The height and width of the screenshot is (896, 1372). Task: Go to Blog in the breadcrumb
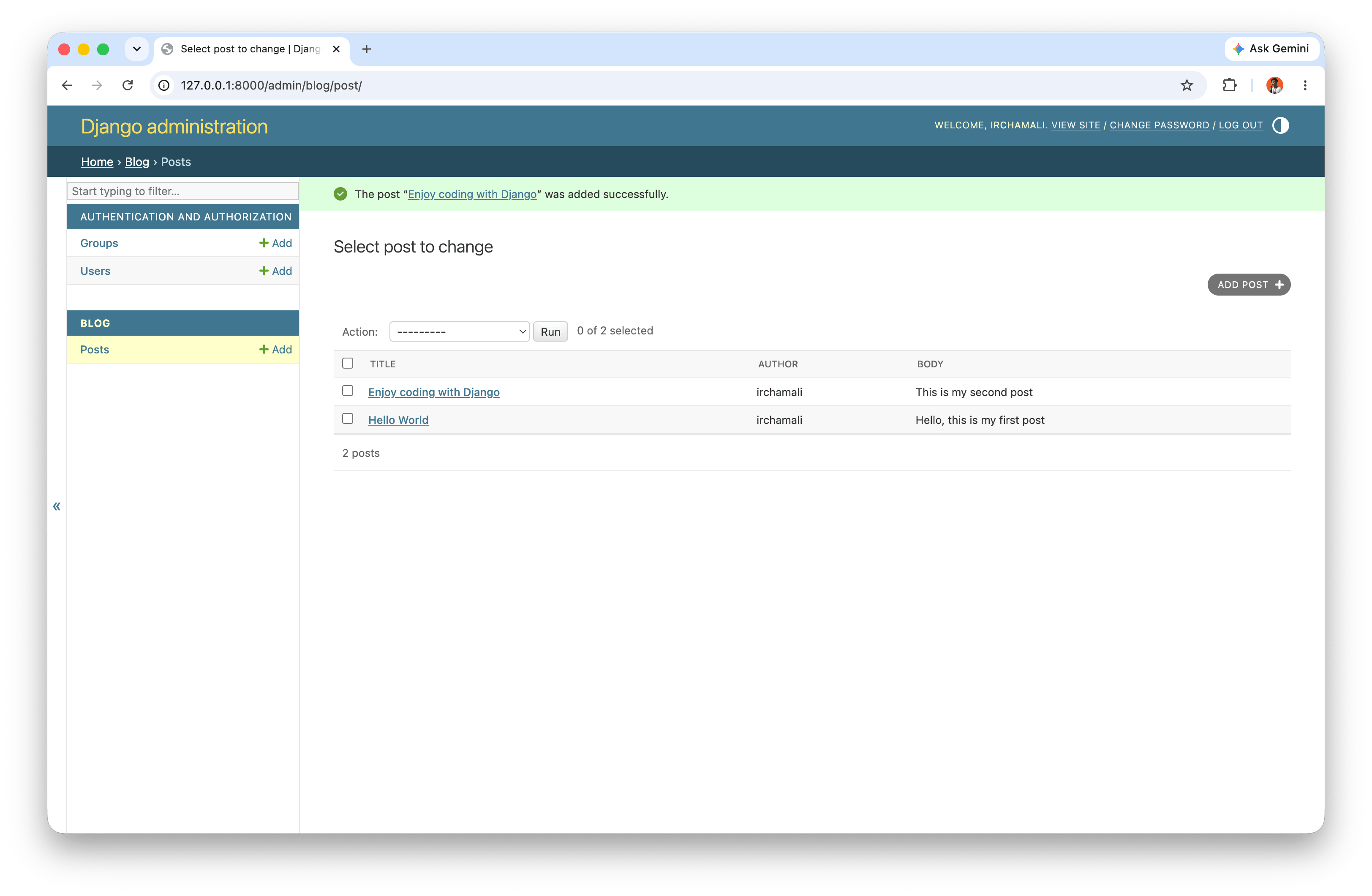136,162
